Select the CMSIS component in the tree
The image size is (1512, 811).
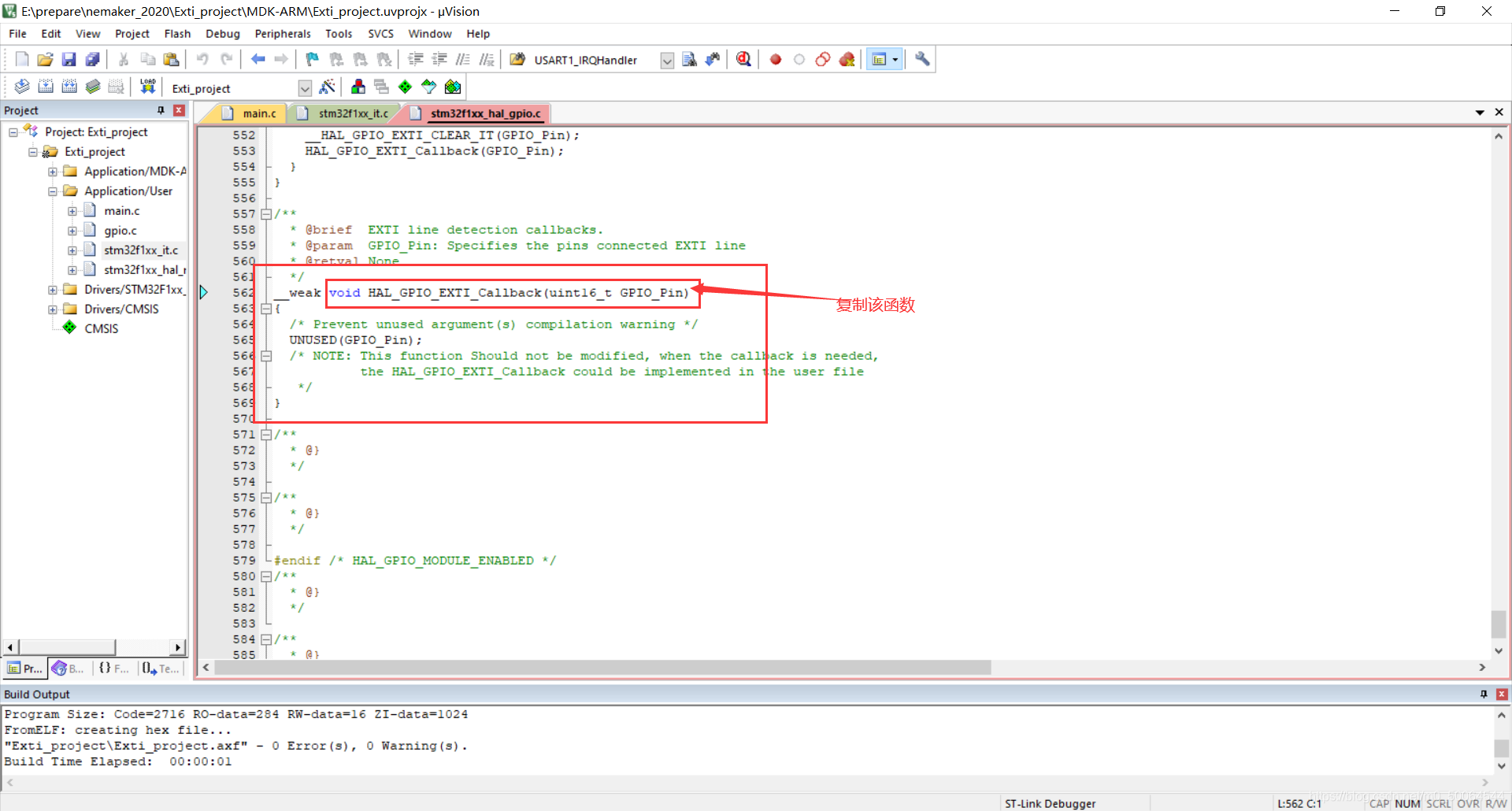[x=102, y=329]
